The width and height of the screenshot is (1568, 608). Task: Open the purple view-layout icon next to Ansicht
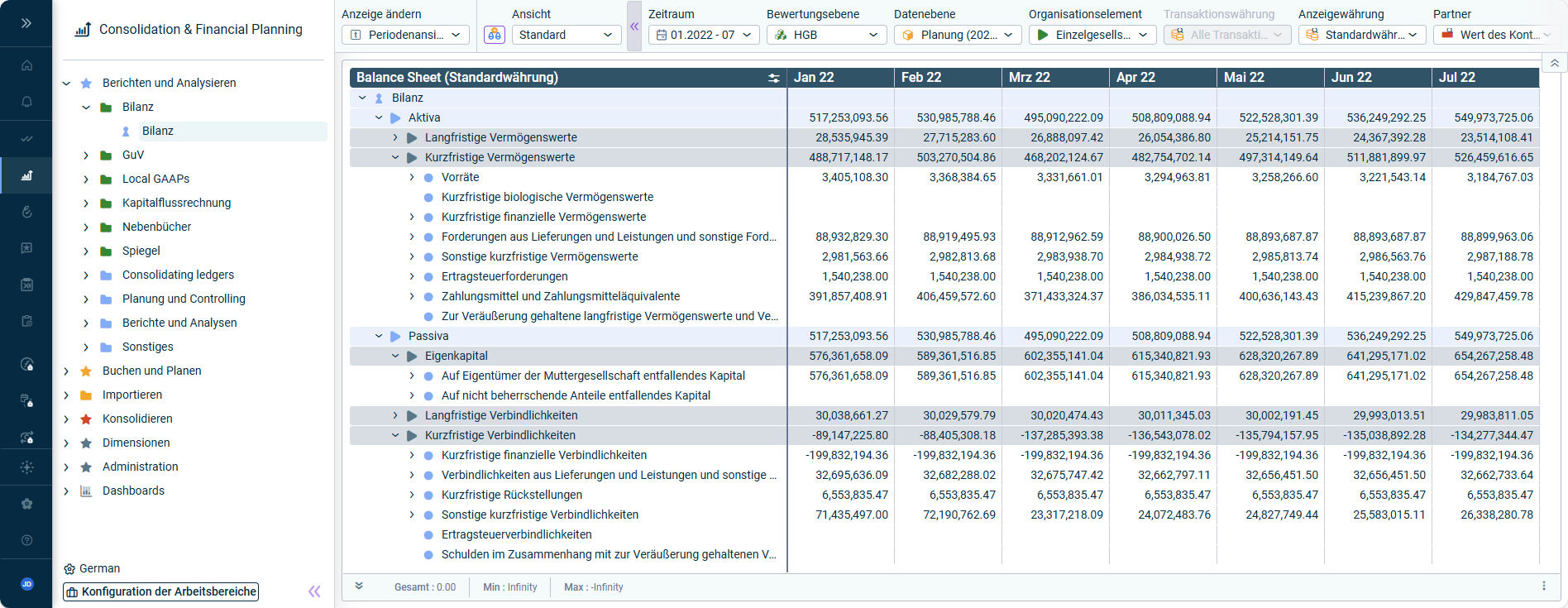(x=495, y=35)
